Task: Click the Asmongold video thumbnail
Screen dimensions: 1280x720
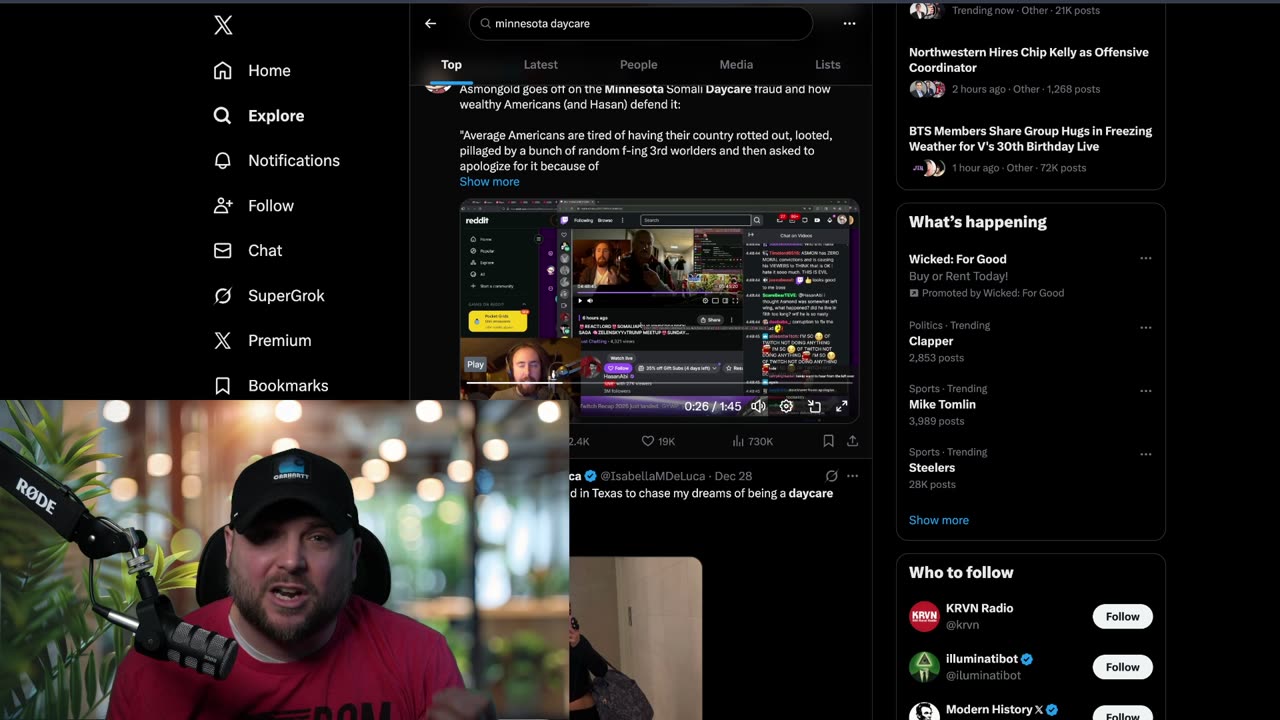Action: point(659,310)
